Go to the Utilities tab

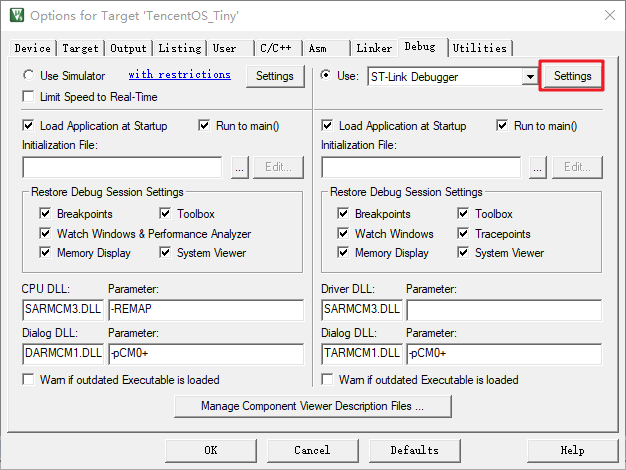point(480,48)
